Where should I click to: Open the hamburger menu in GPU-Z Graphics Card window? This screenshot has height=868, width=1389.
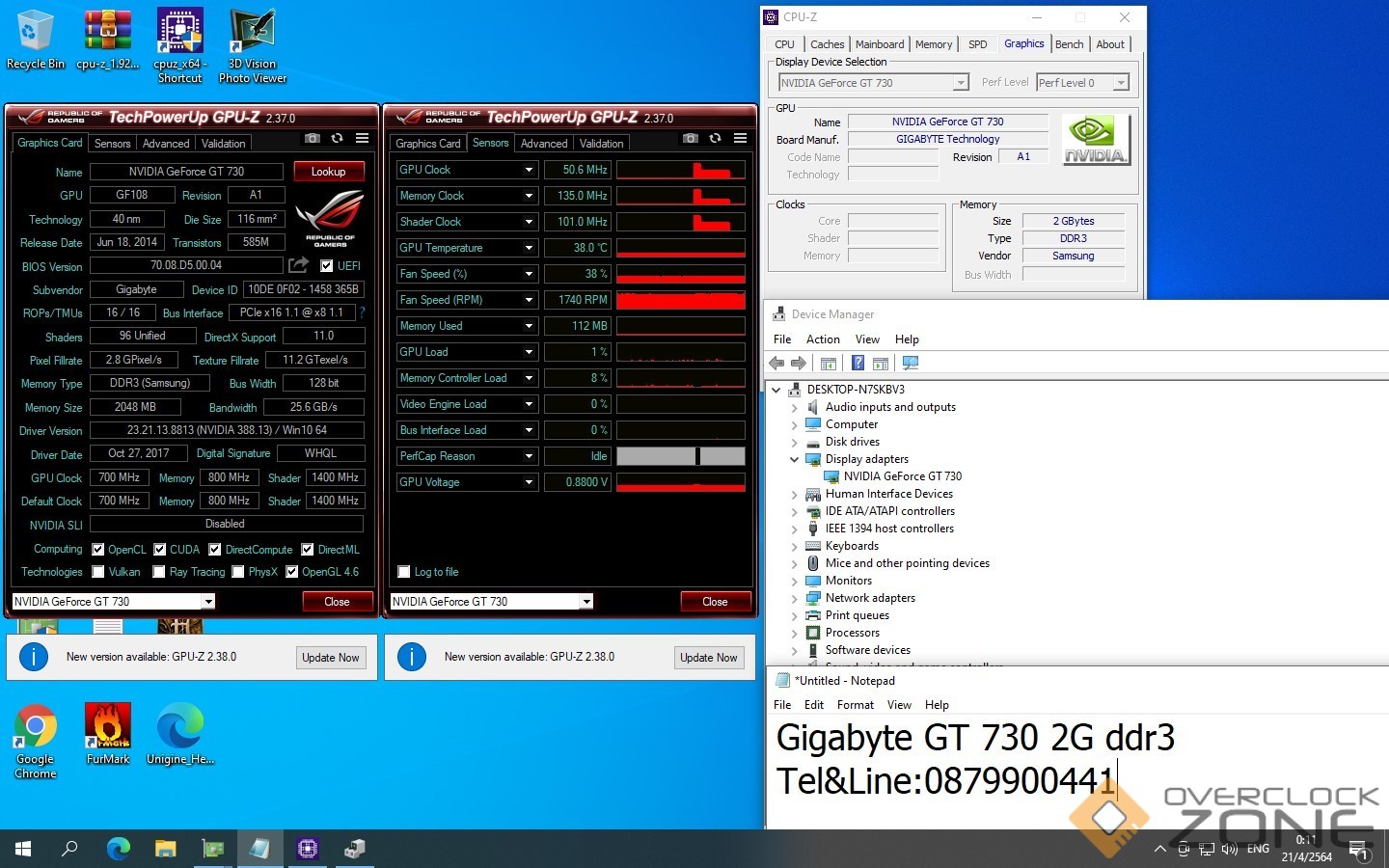(x=362, y=139)
